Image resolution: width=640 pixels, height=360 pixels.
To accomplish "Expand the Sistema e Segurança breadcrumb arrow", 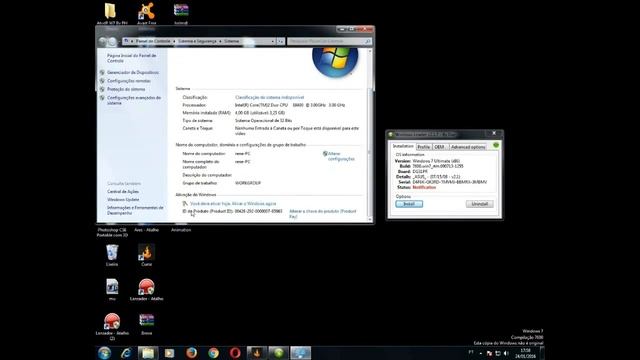I will (220, 41).
